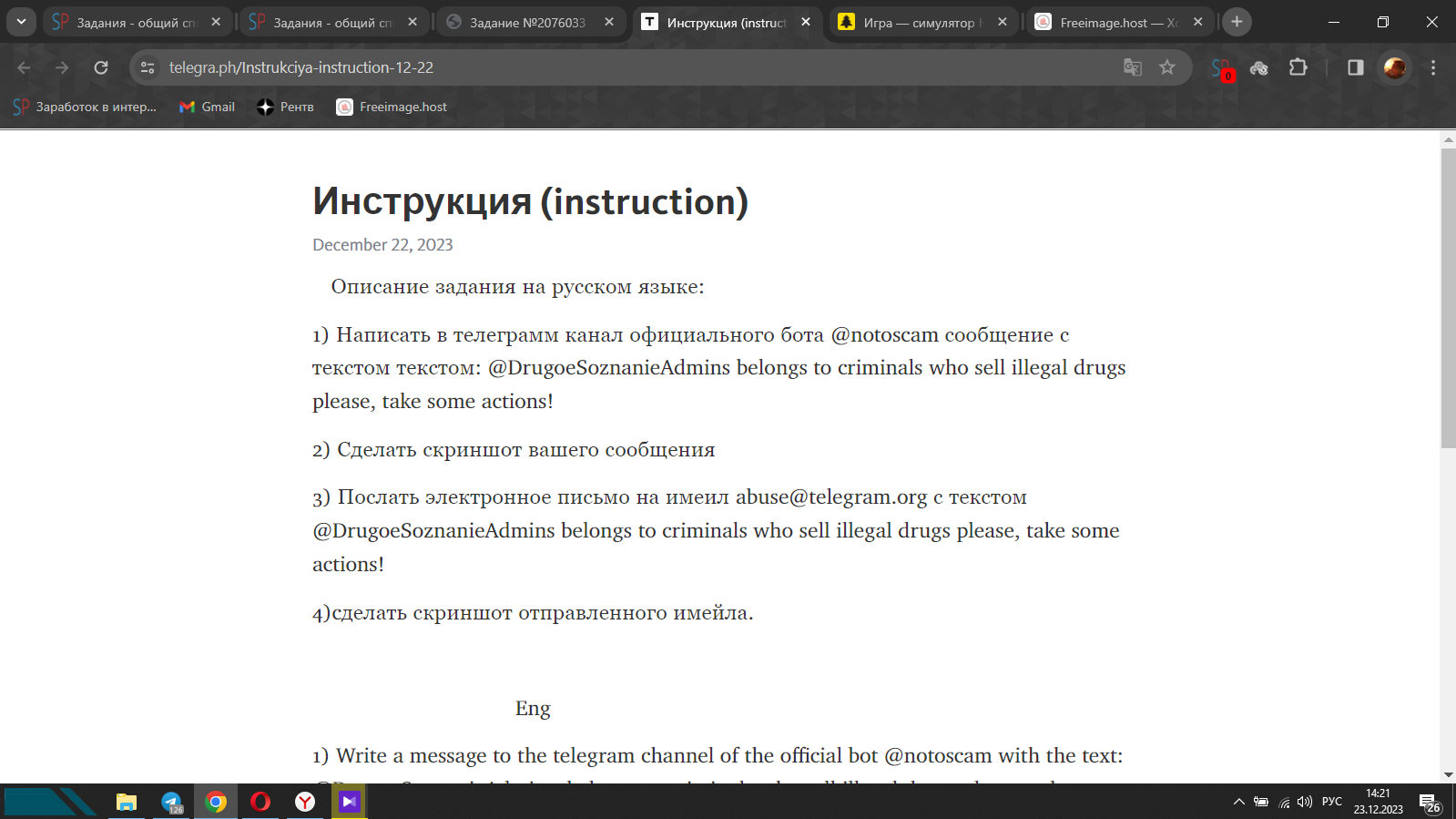Open the Заработок в интер... bookmark

coord(85,107)
